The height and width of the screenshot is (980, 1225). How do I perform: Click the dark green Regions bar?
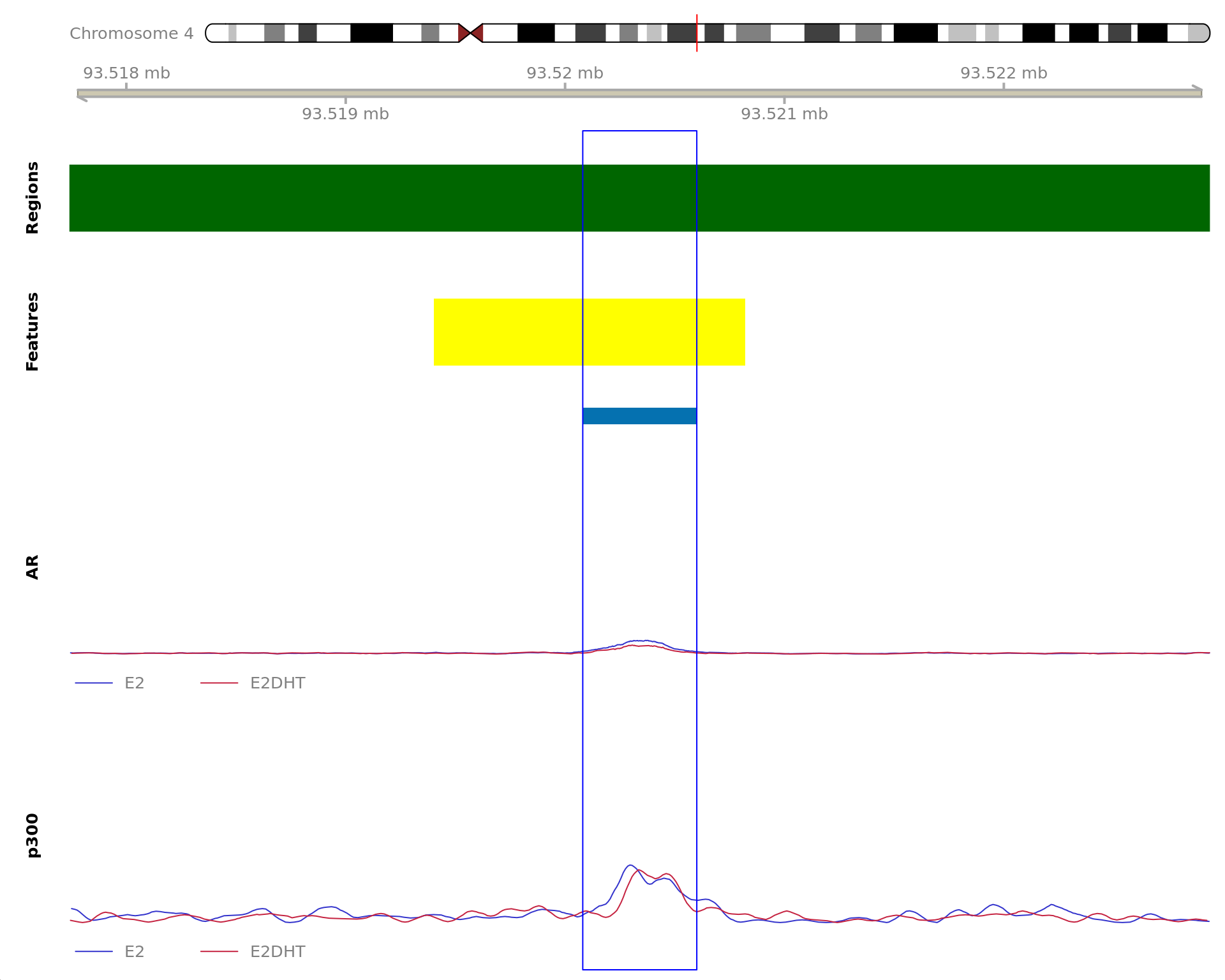[x=639, y=198]
